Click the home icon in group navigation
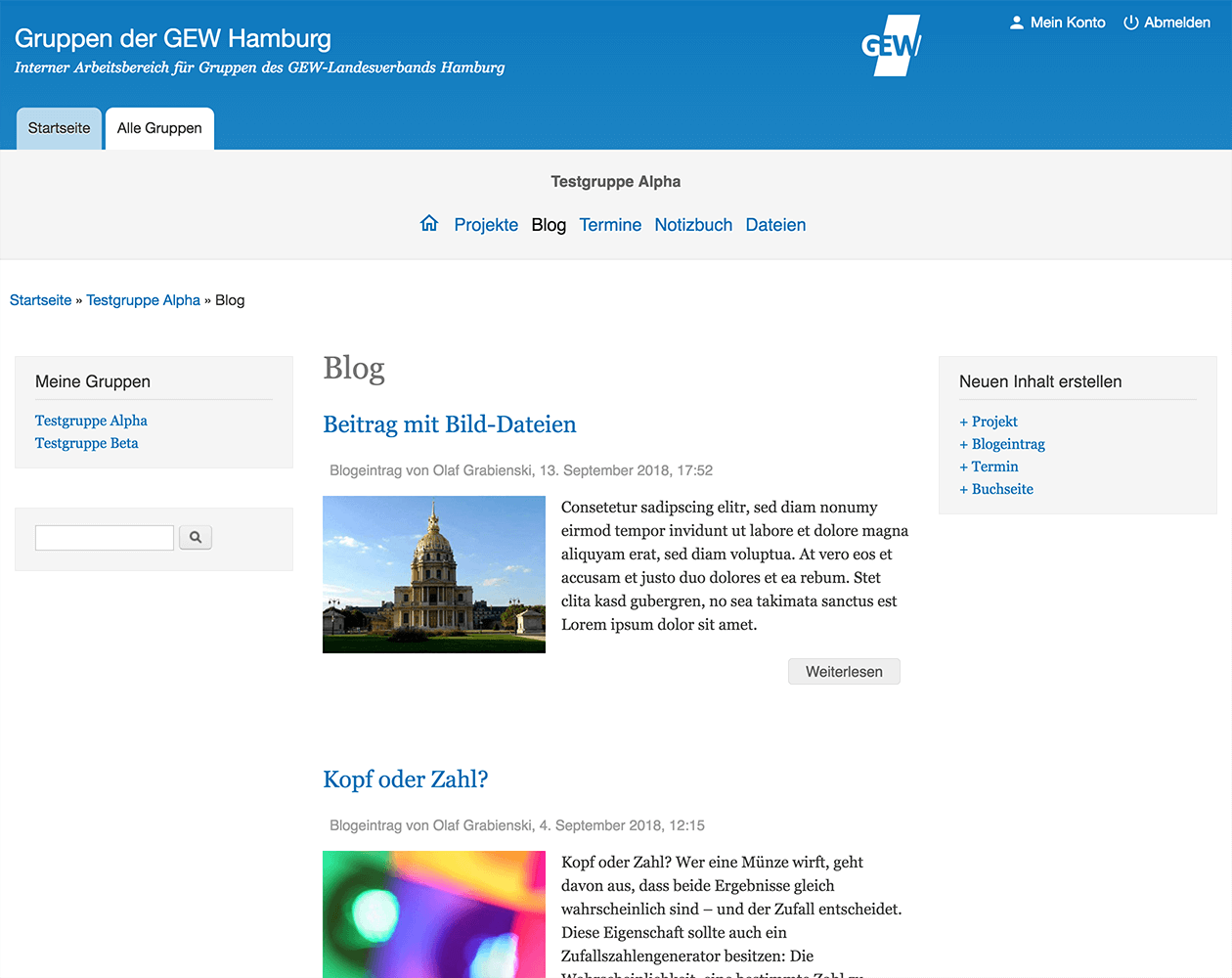 [428, 224]
